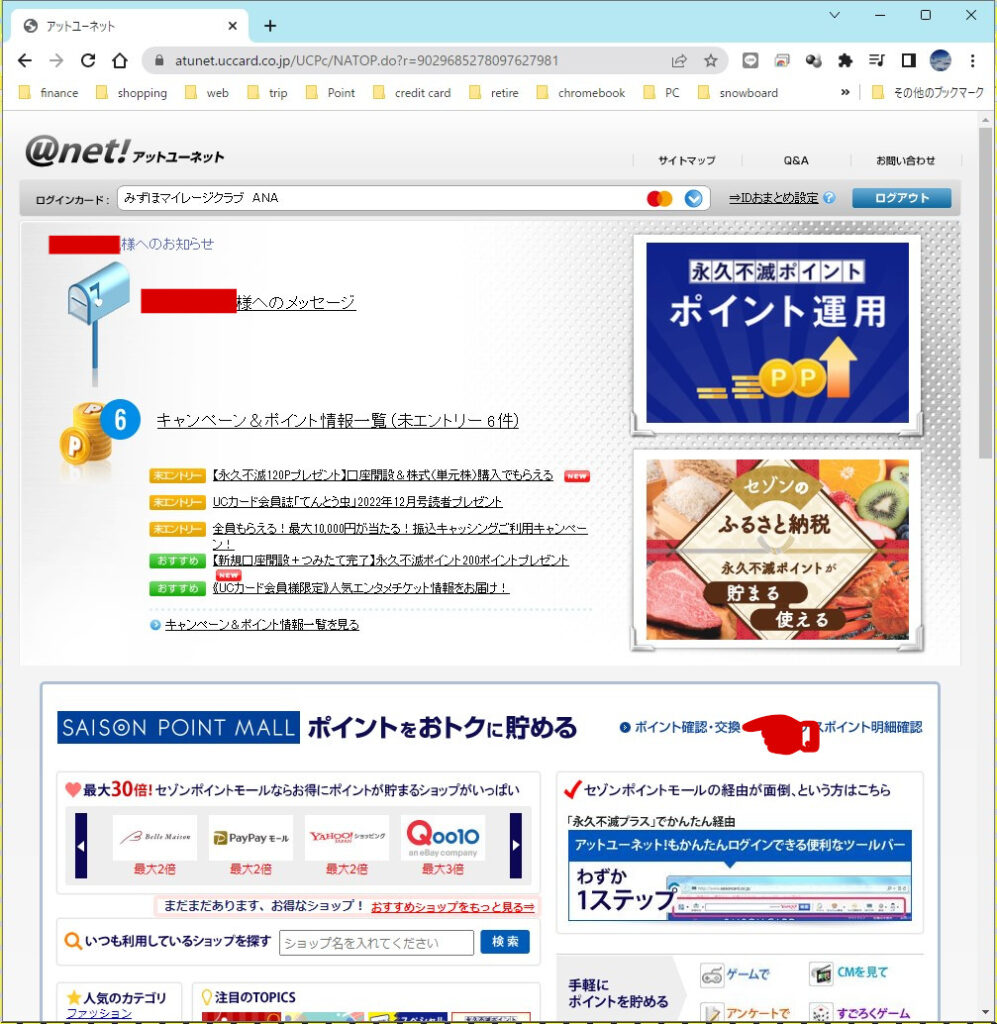Open the 永久不滅ポイント ポイント運用 banner
The image size is (997, 1024).
point(777,333)
